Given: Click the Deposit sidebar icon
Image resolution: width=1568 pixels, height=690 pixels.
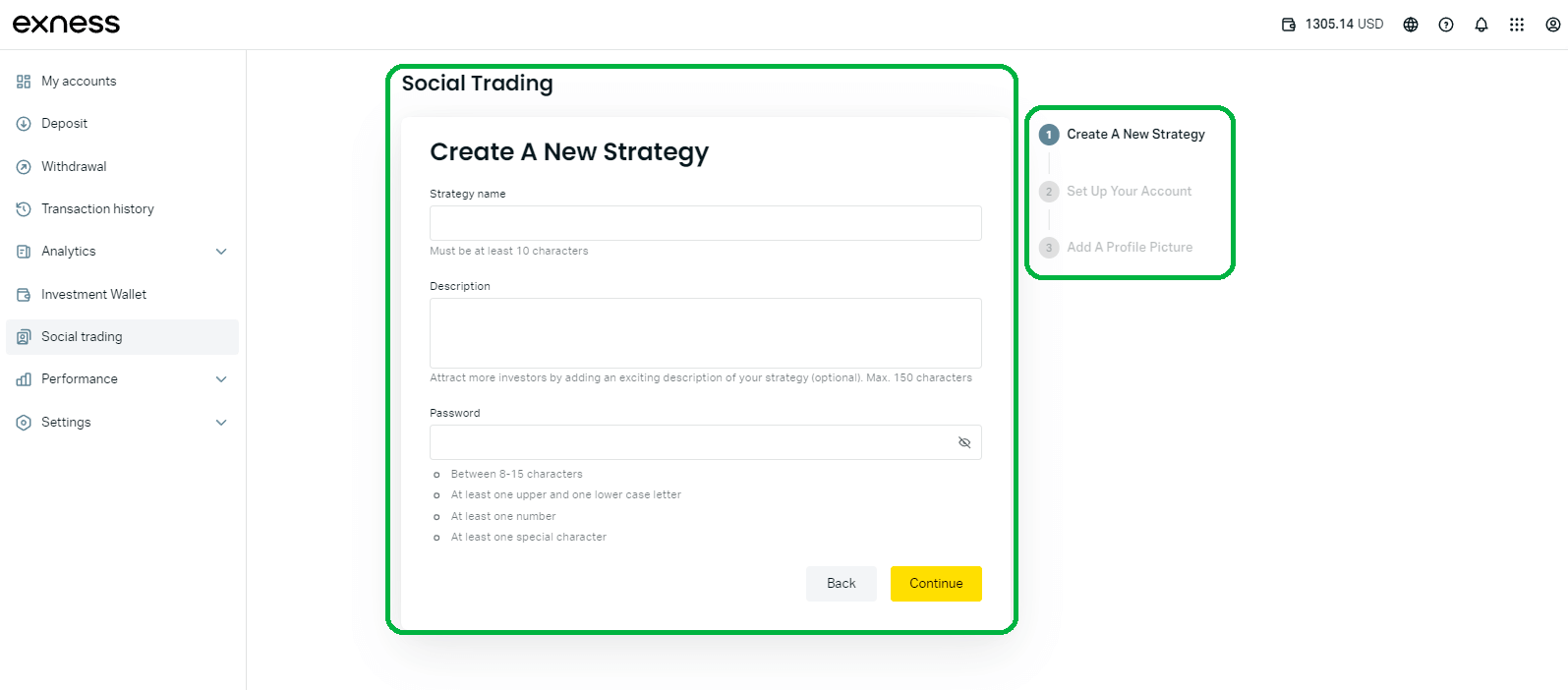Looking at the screenshot, I should 24,124.
